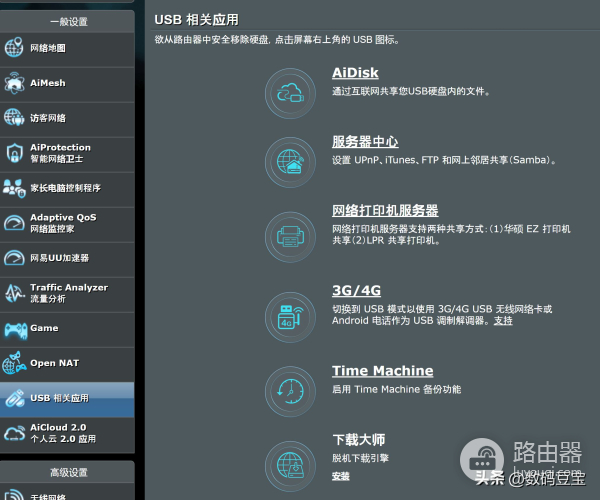600x500 pixels.
Task: Click the 一般设置 section header
Action: tap(68, 22)
